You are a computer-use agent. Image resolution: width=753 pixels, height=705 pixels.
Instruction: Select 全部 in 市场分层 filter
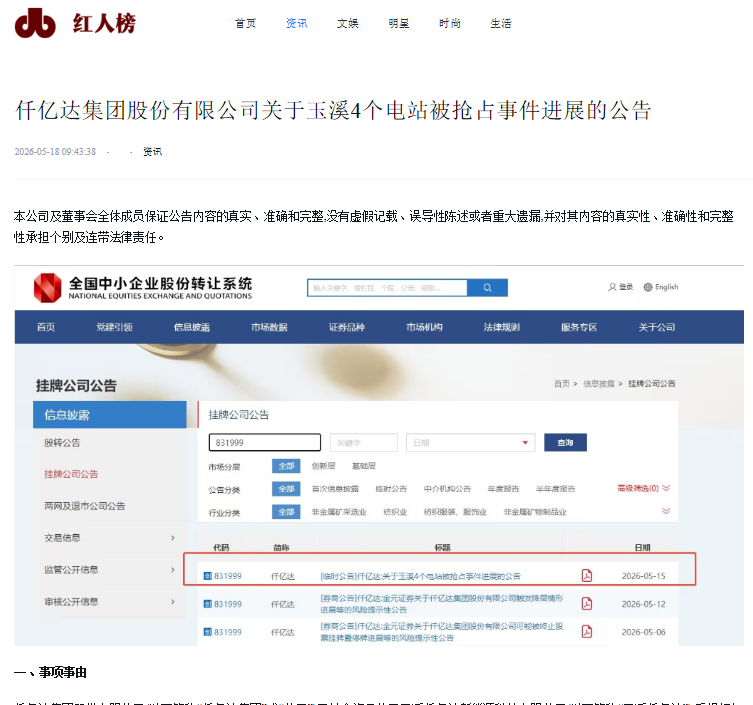[x=286, y=466]
